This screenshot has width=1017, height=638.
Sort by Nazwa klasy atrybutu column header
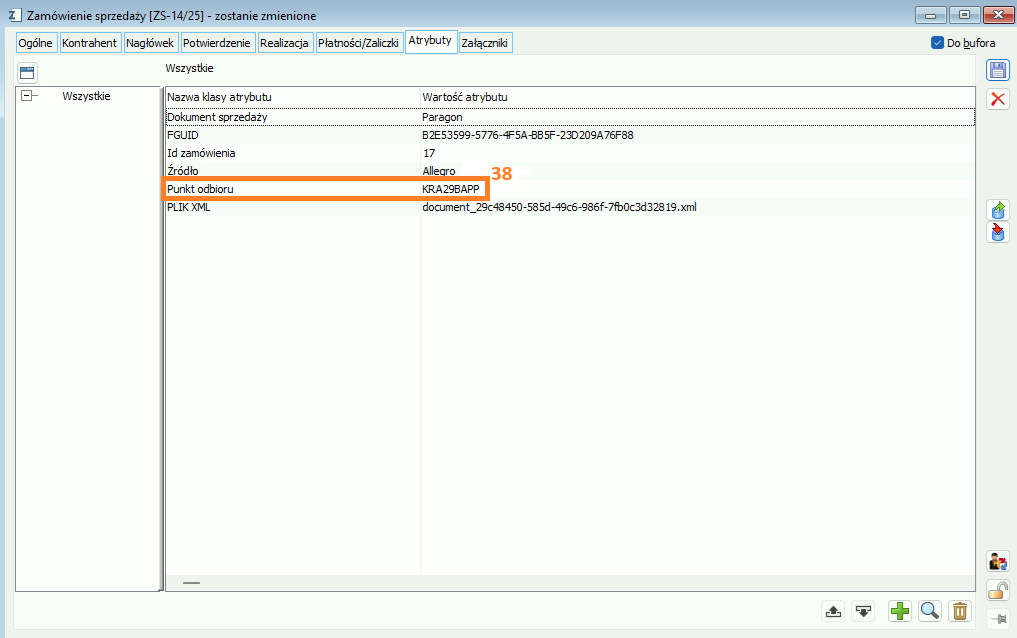[291, 97]
